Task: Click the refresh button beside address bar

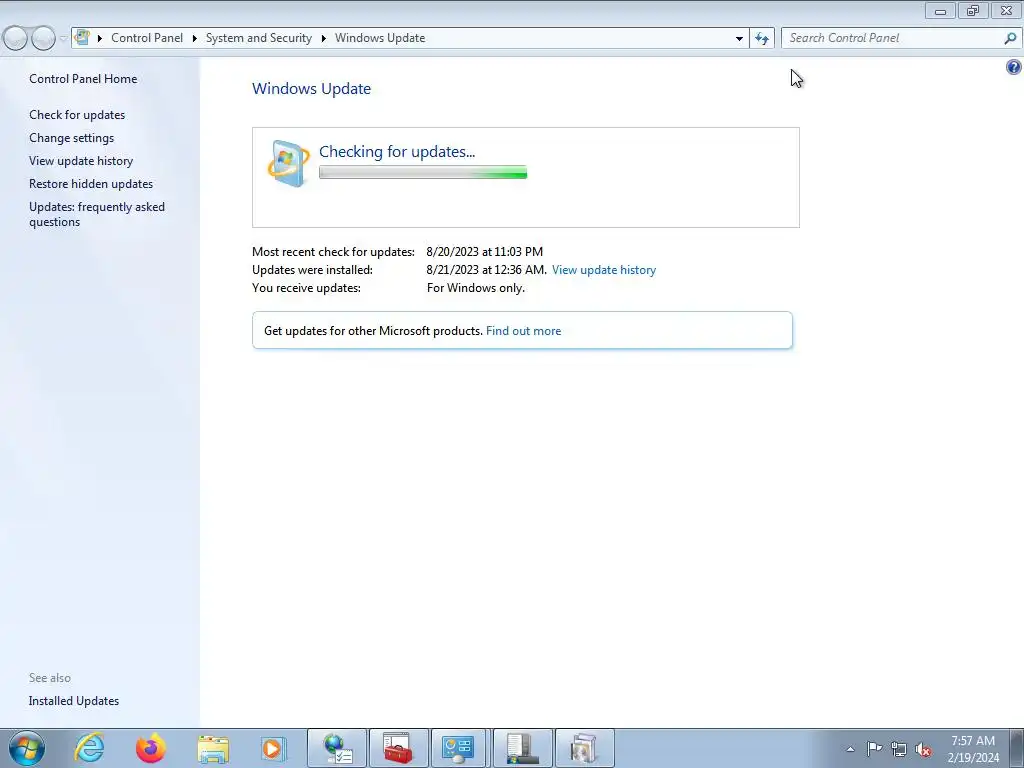Action: point(762,39)
